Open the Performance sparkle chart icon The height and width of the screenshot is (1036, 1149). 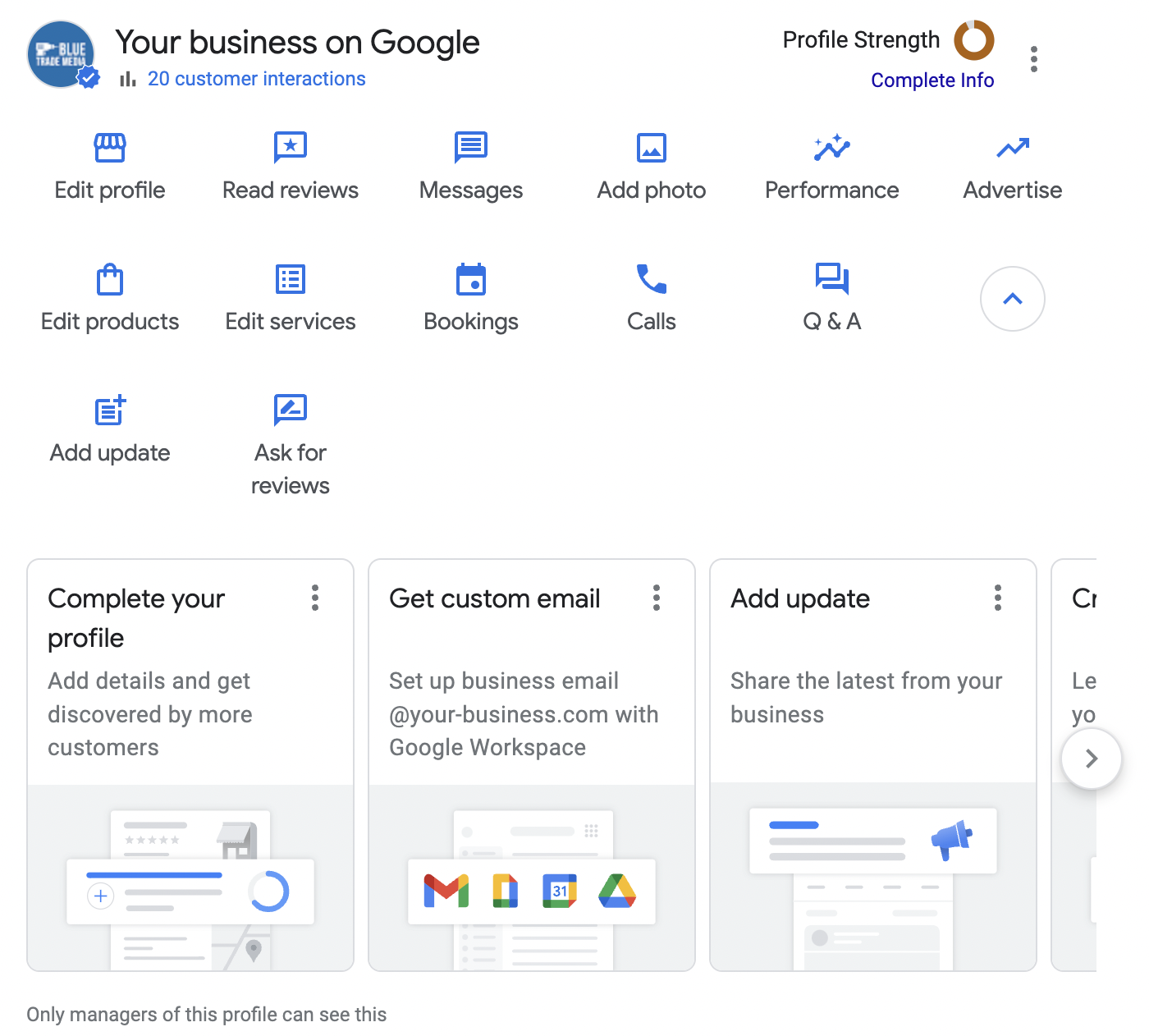pos(832,148)
